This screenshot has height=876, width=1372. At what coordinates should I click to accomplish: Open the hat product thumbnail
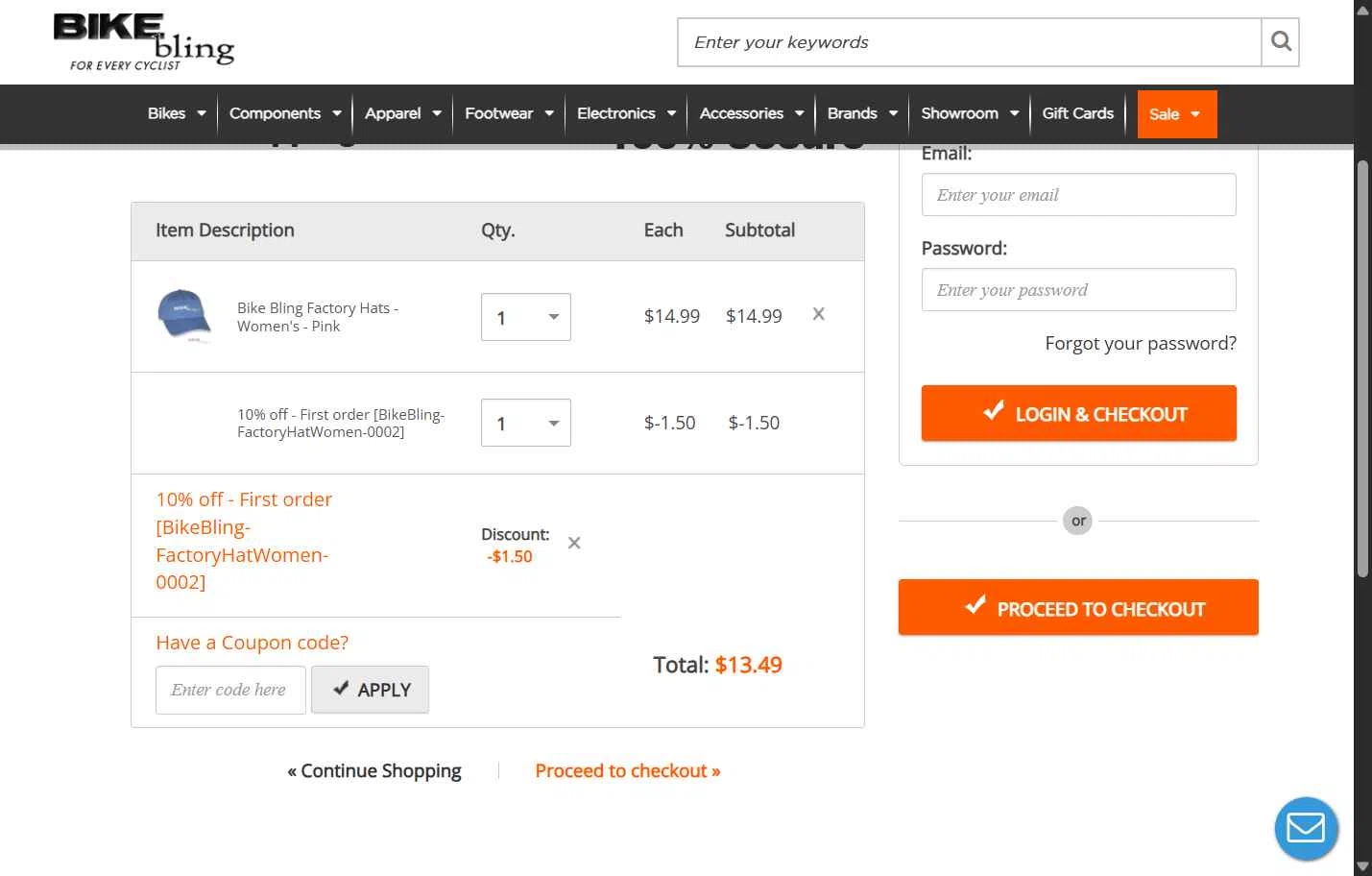click(184, 315)
